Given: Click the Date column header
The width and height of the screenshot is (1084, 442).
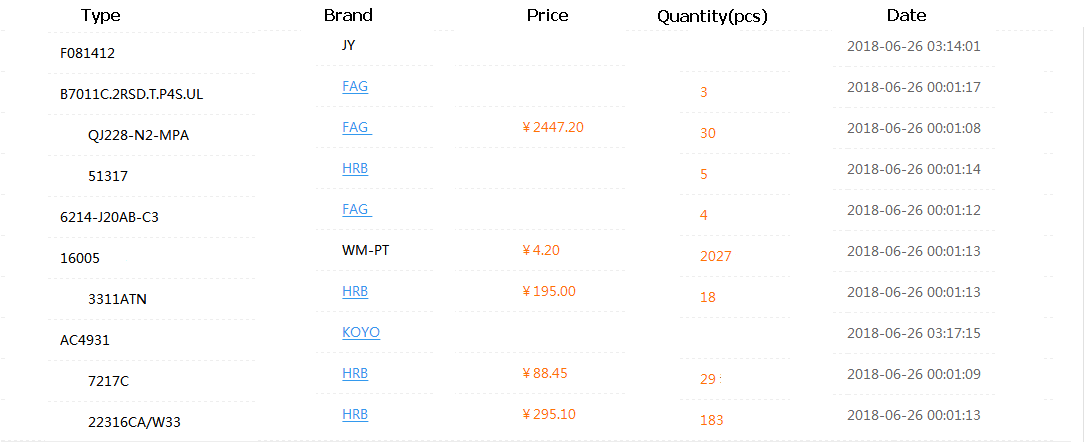Looking at the screenshot, I should [906, 15].
